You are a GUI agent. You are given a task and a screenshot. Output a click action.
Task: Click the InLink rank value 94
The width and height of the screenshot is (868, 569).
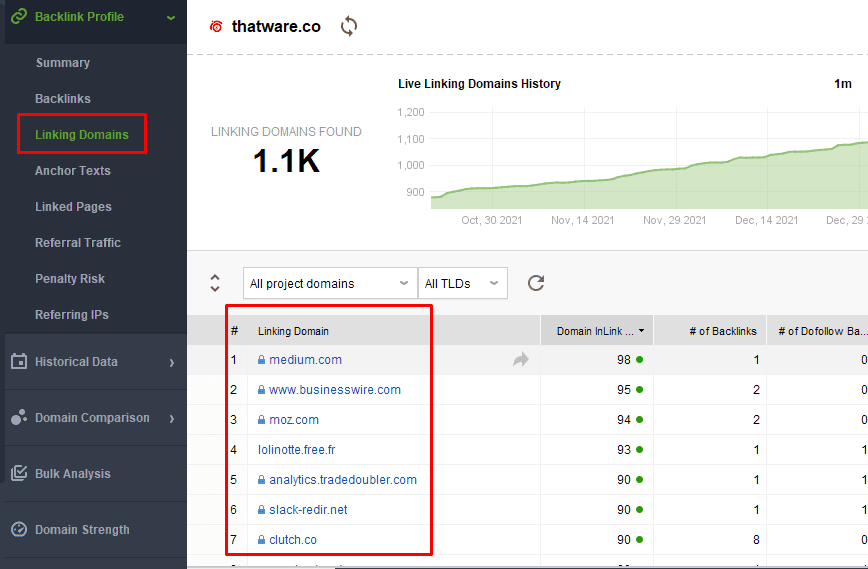click(x=624, y=420)
